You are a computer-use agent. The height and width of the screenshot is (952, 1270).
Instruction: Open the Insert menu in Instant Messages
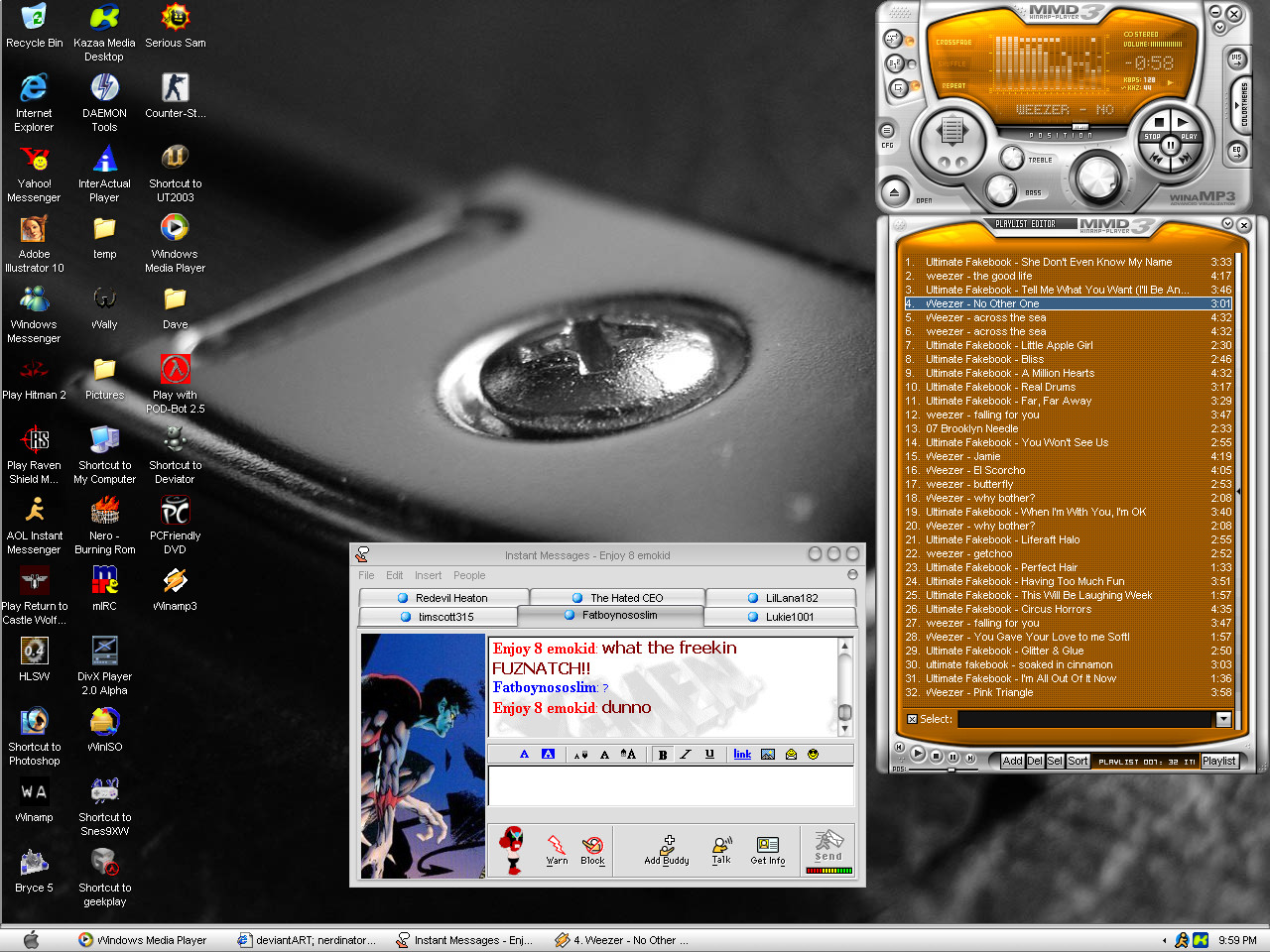point(428,575)
